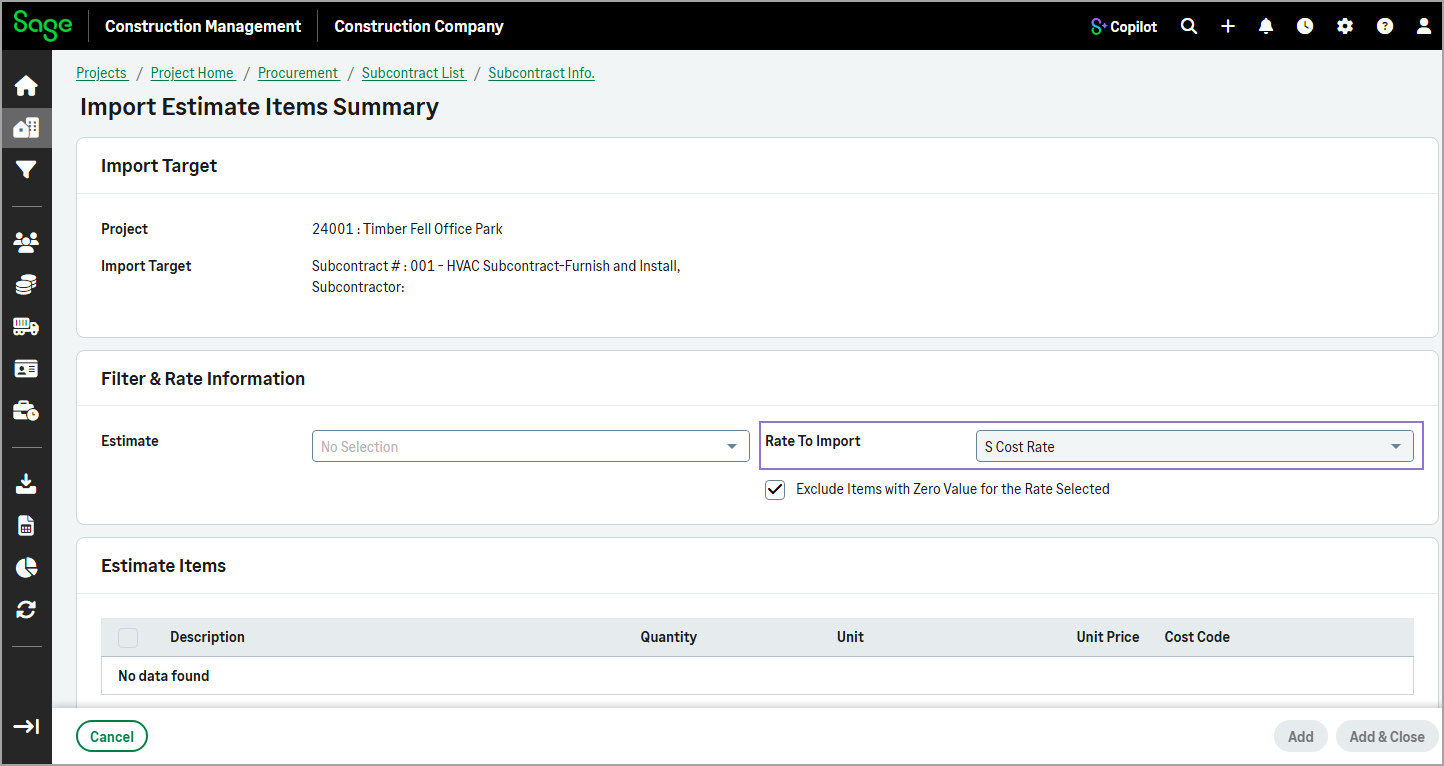The width and height of the screenshot is (1444, 766).
Task: Open the Estimate dropdown
Action: point(531,446)
